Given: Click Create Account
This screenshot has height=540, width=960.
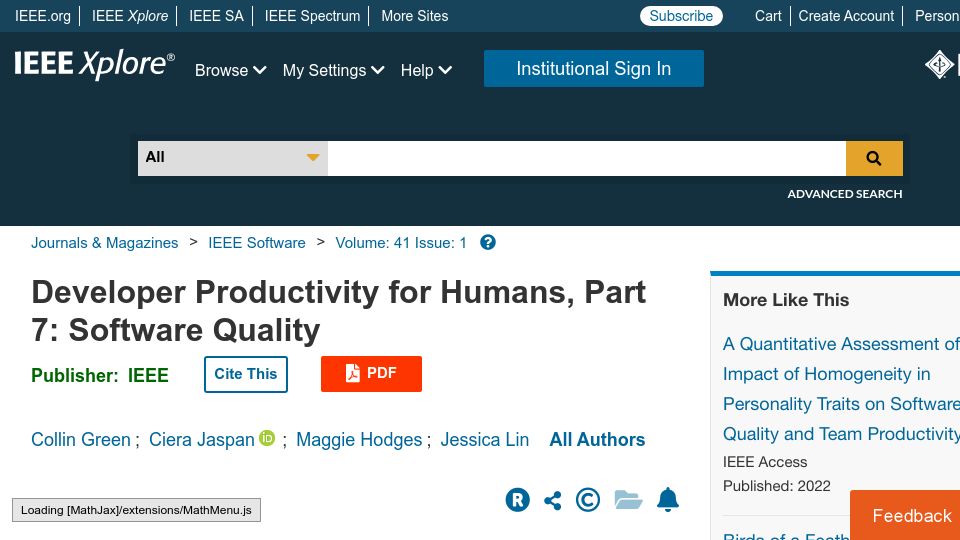Looking at the screenshot, I should coord(846,16).
